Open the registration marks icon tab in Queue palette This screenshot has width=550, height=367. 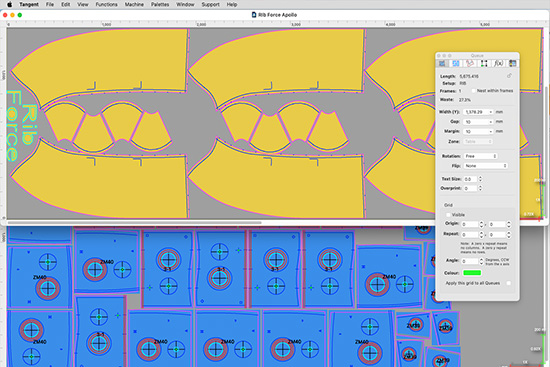tap(484, 64)
